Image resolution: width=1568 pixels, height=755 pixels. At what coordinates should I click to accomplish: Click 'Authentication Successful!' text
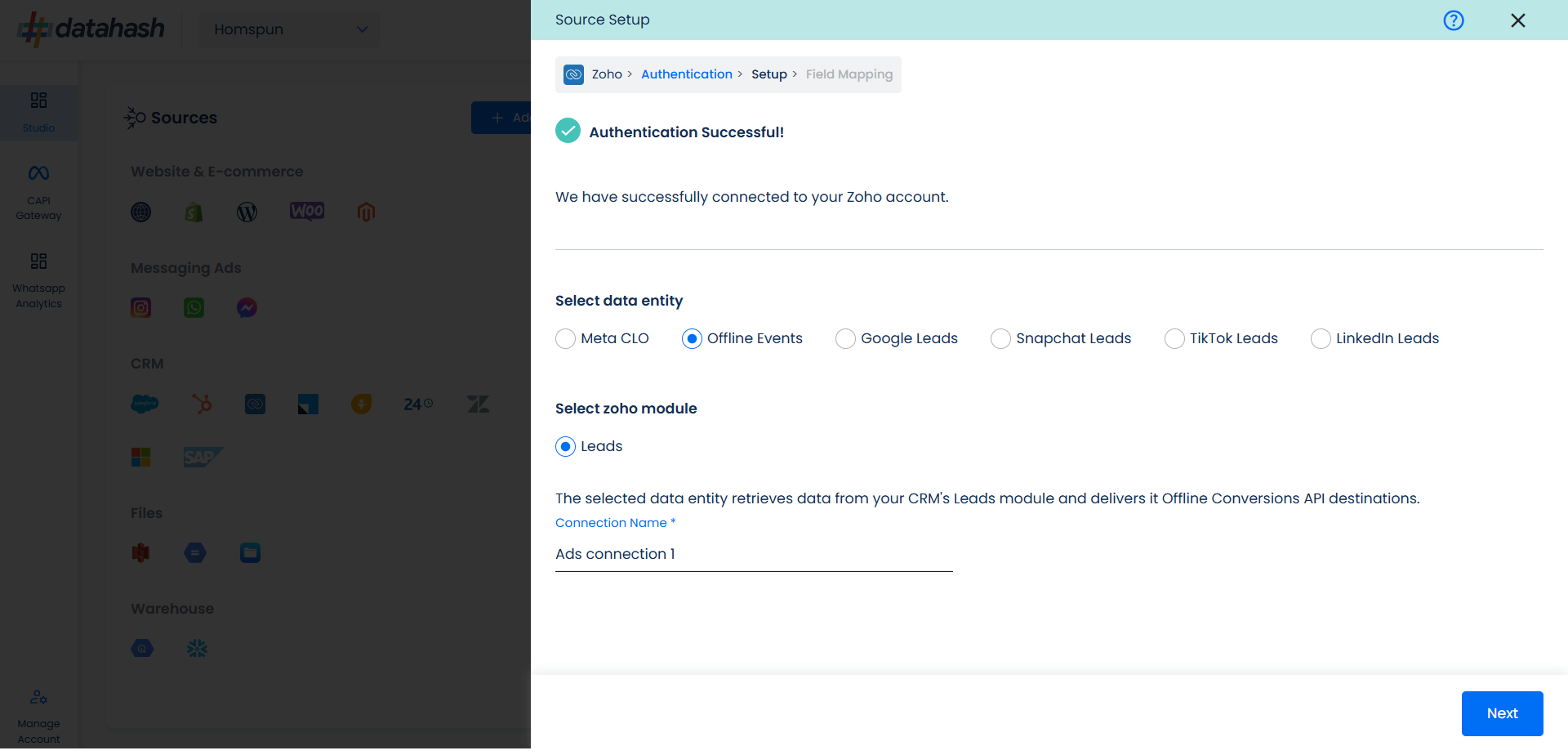click(686, 133)
